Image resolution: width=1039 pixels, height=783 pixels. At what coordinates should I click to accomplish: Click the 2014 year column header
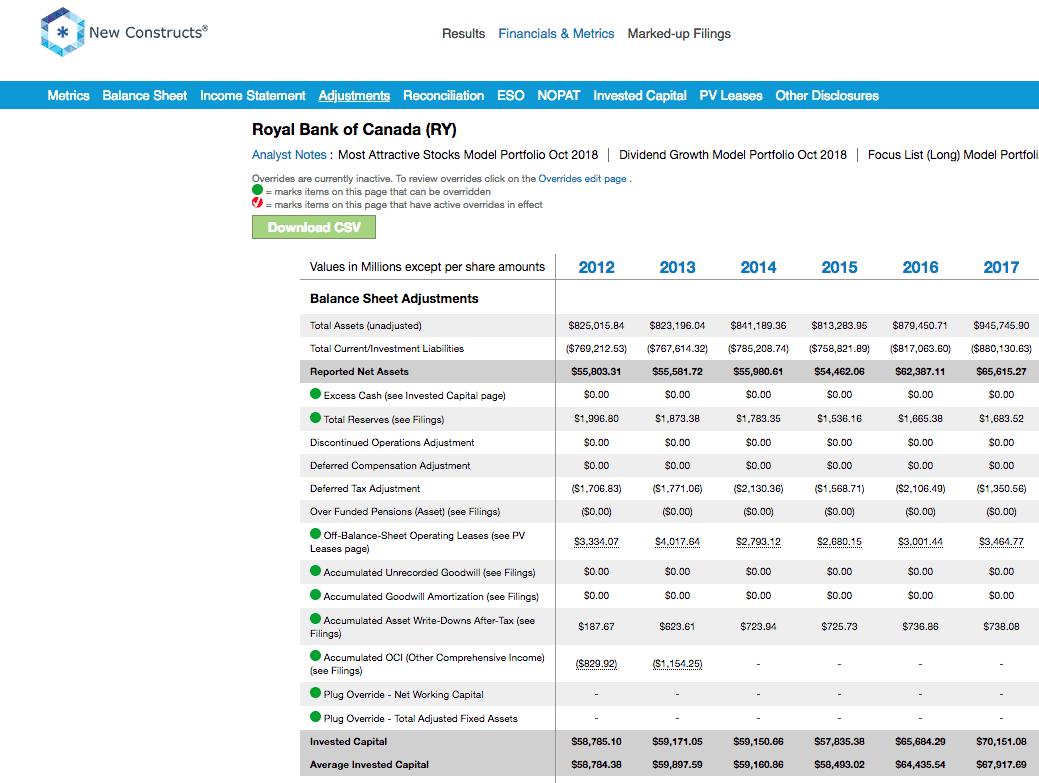pos(758,267)
